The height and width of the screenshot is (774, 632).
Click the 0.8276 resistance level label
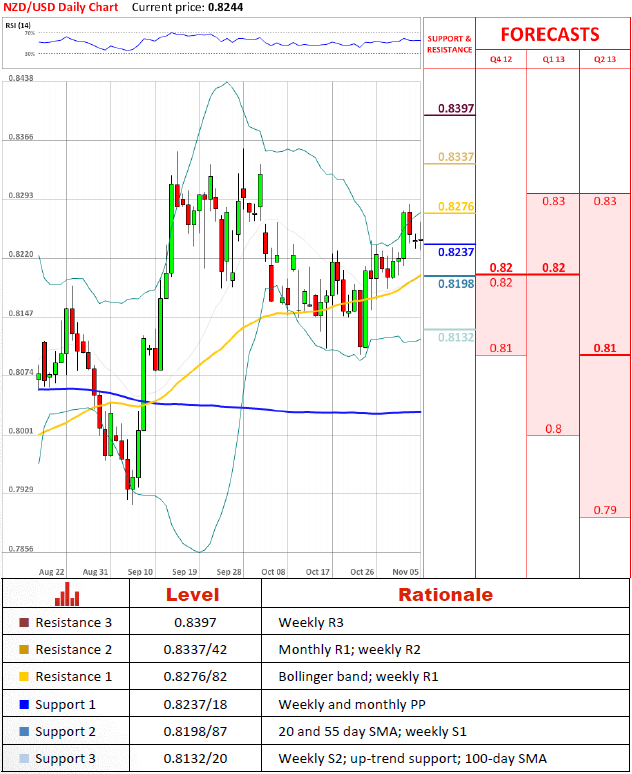pyautogui.click(x=456, y=206)
